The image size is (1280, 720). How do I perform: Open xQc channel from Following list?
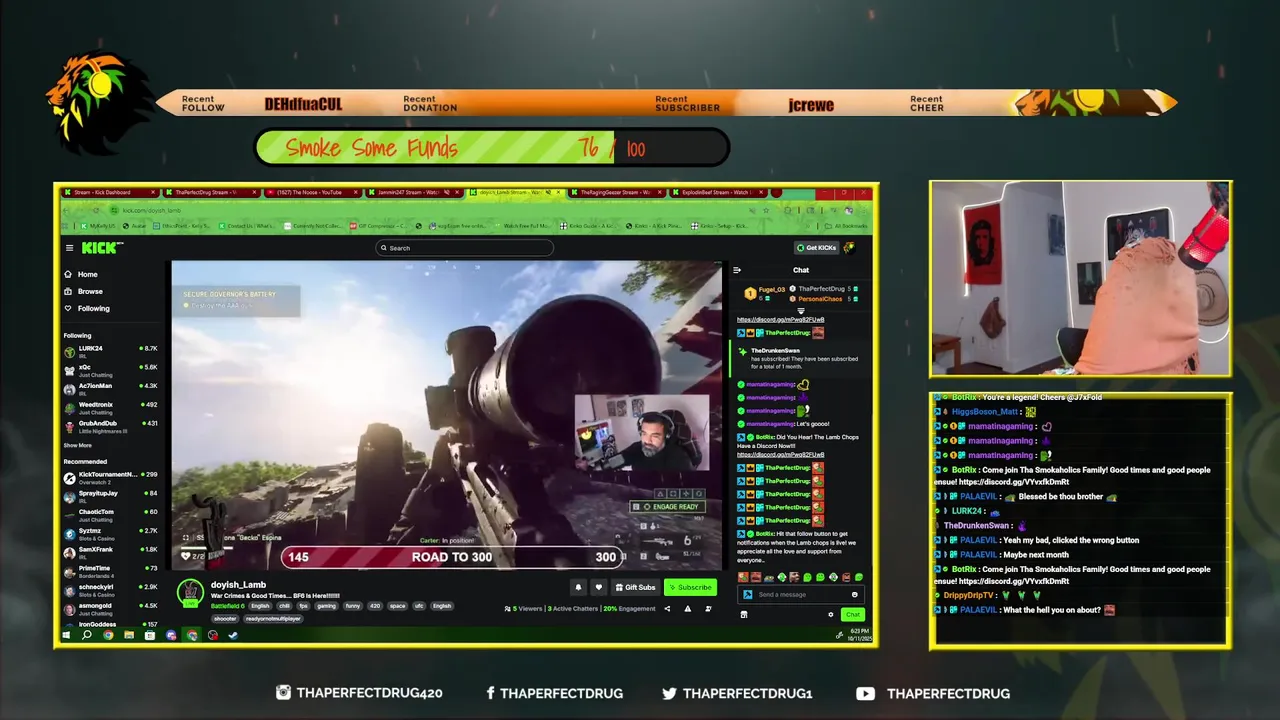pyautogui.click(x=110, y=370)
